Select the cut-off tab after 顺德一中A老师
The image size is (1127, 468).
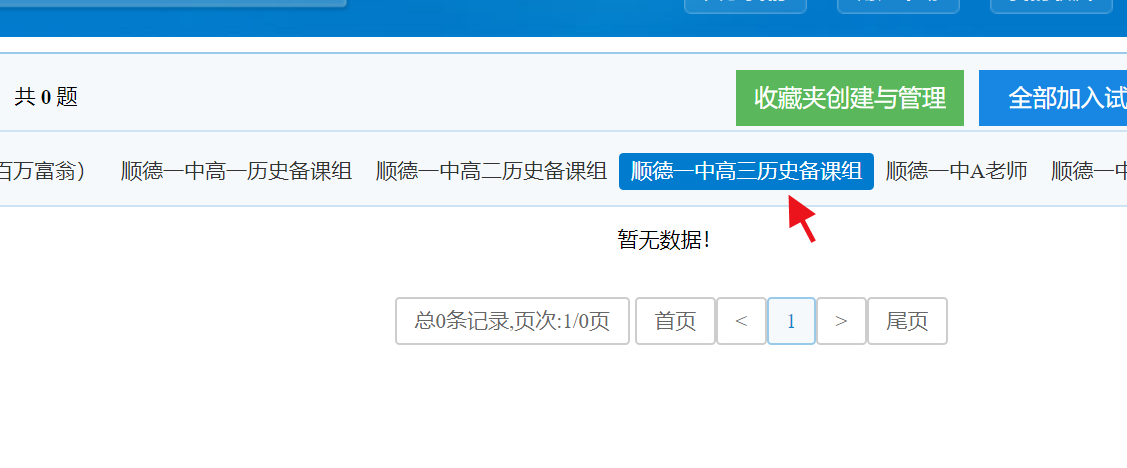coord(1090,171)
